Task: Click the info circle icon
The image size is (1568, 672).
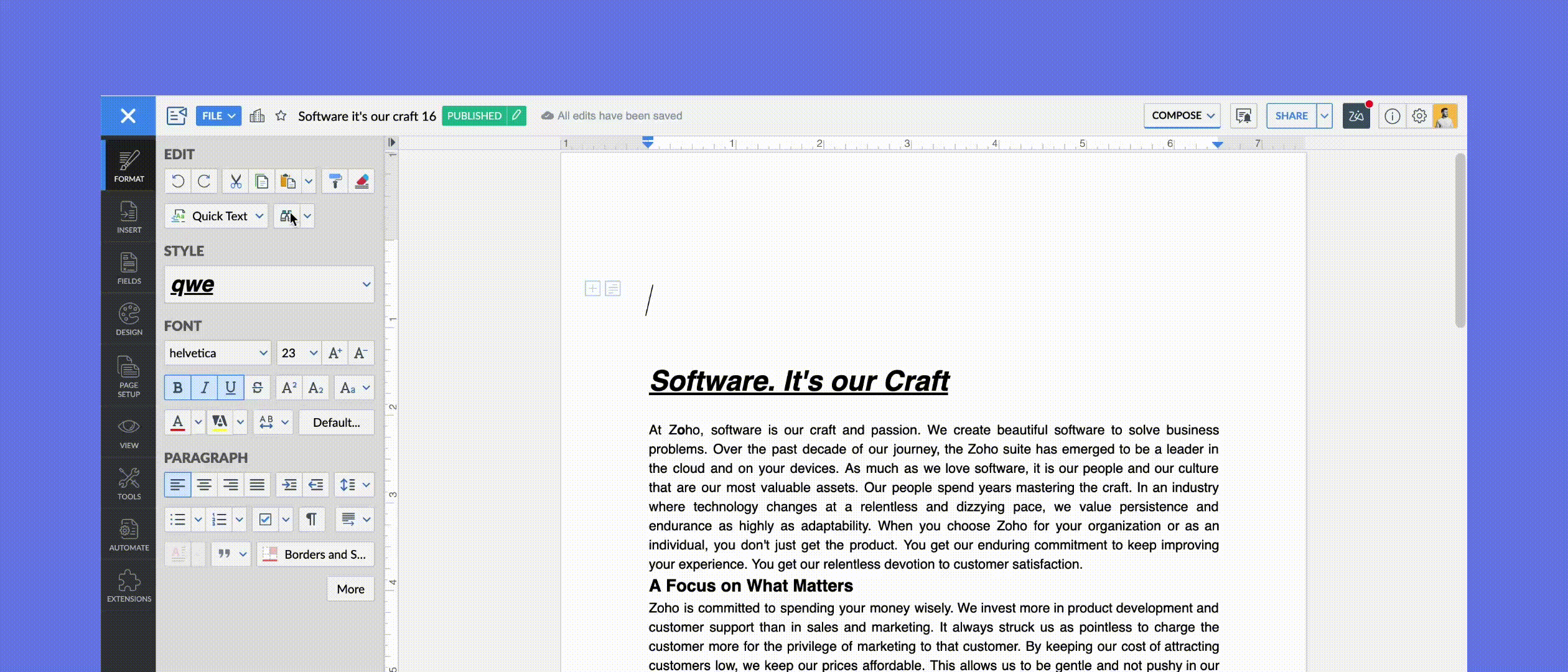Action: tap(1393, 116)
